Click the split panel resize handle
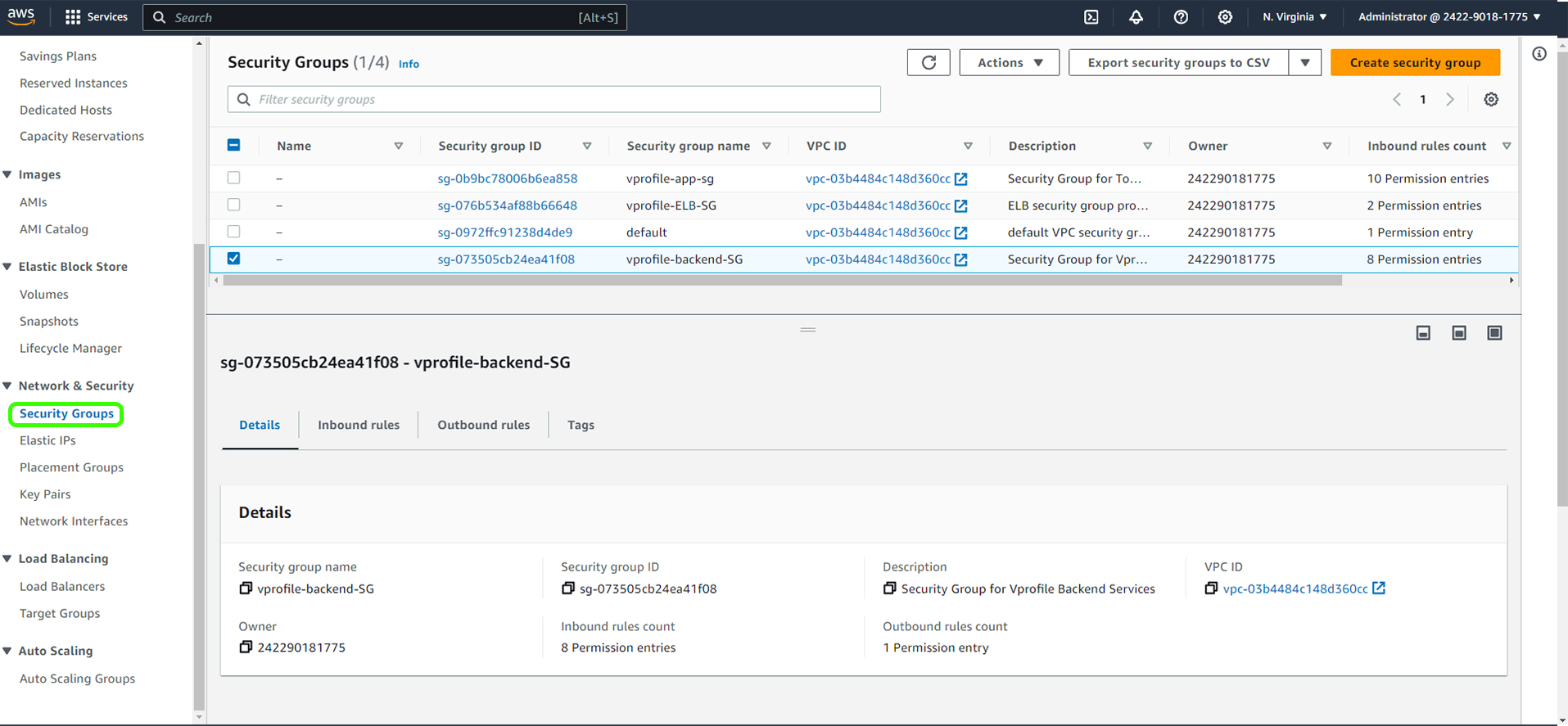This screenshot has width=1568, height=726. (808, 330)
